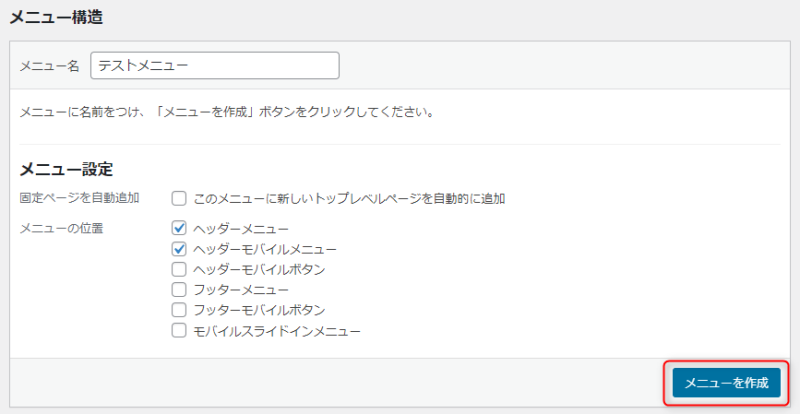This screenshot has width=800, height=414.
Task: Enable the フッターモバイルボタン checkbox
Action: 179,310
